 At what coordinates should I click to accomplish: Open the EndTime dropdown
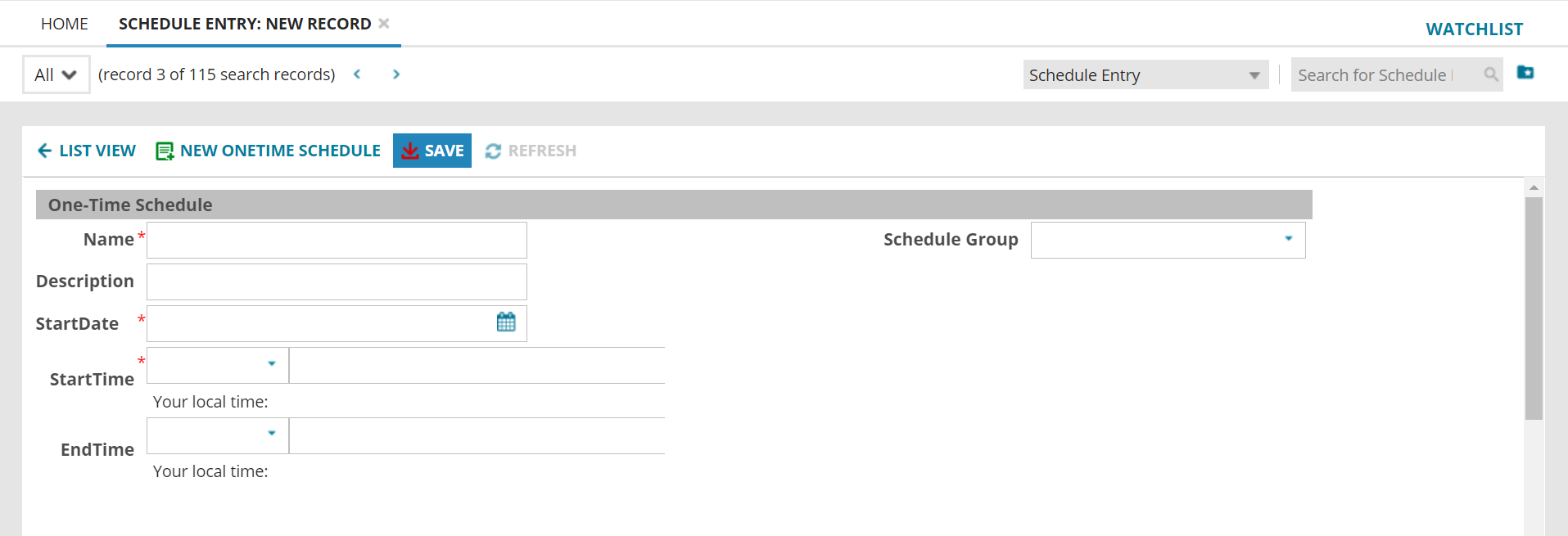[x=271, y=433]
